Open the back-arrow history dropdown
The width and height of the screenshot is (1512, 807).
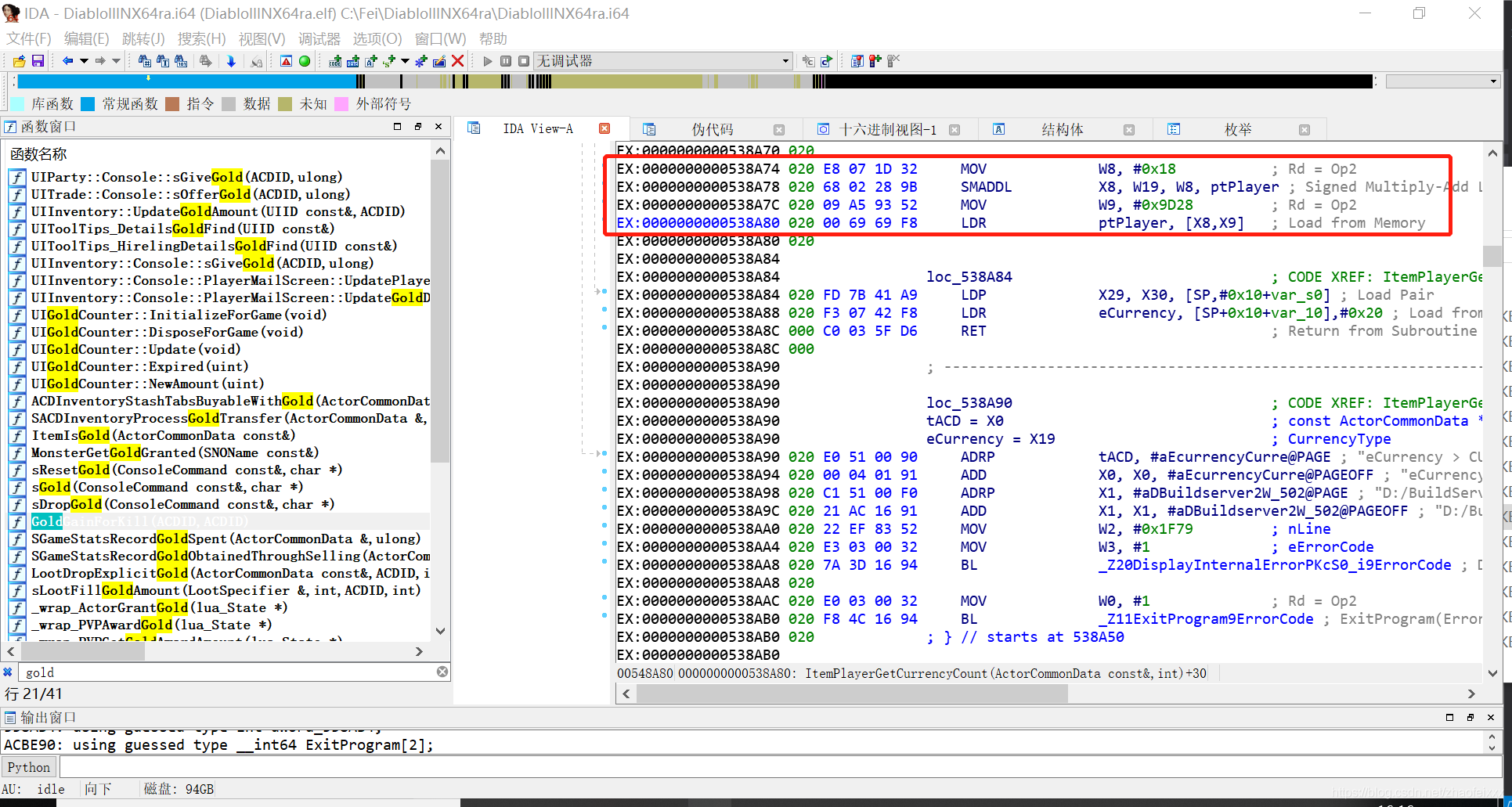coord(84,61)
